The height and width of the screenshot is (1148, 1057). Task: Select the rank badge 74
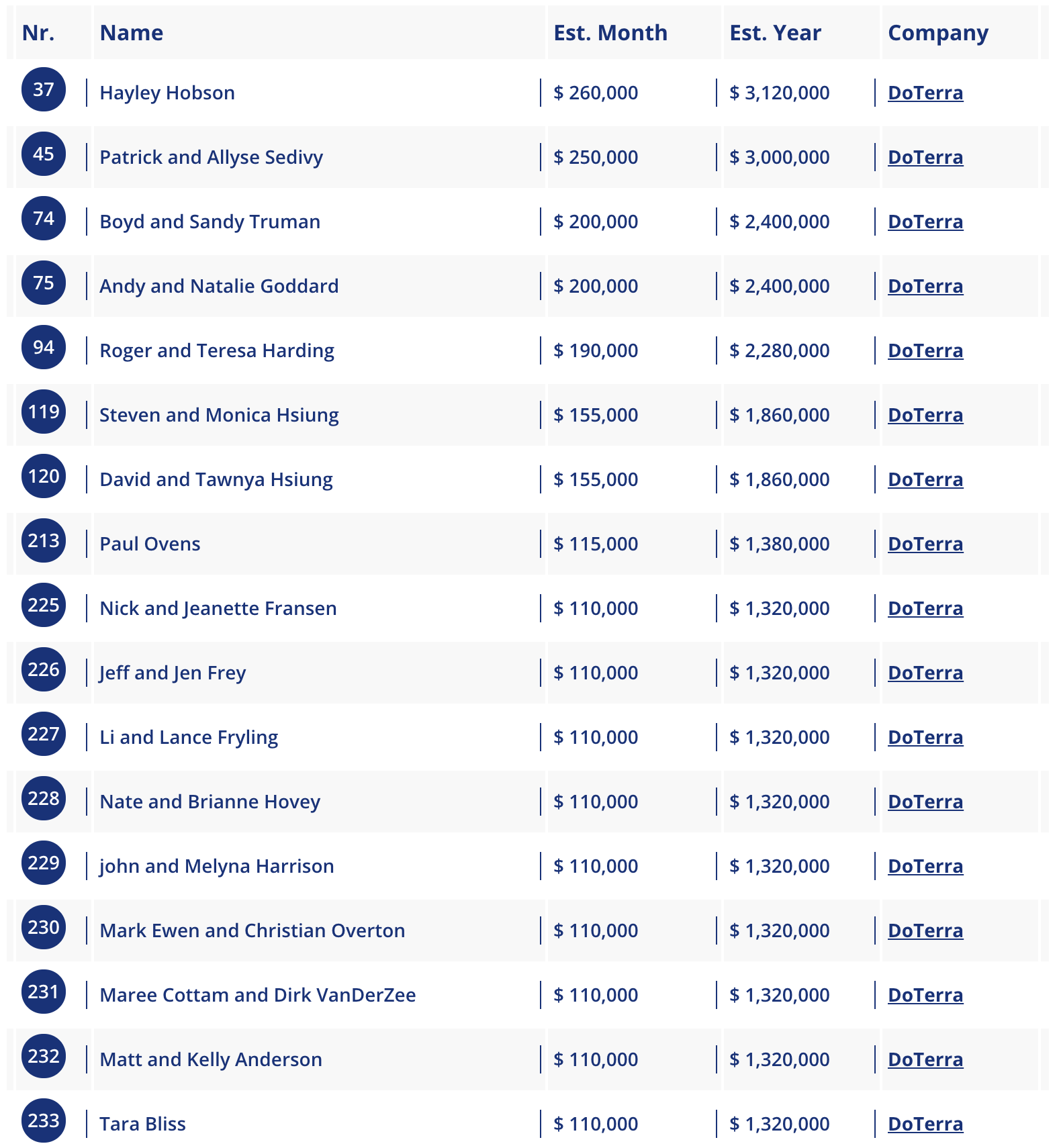[x=44, y=218]
